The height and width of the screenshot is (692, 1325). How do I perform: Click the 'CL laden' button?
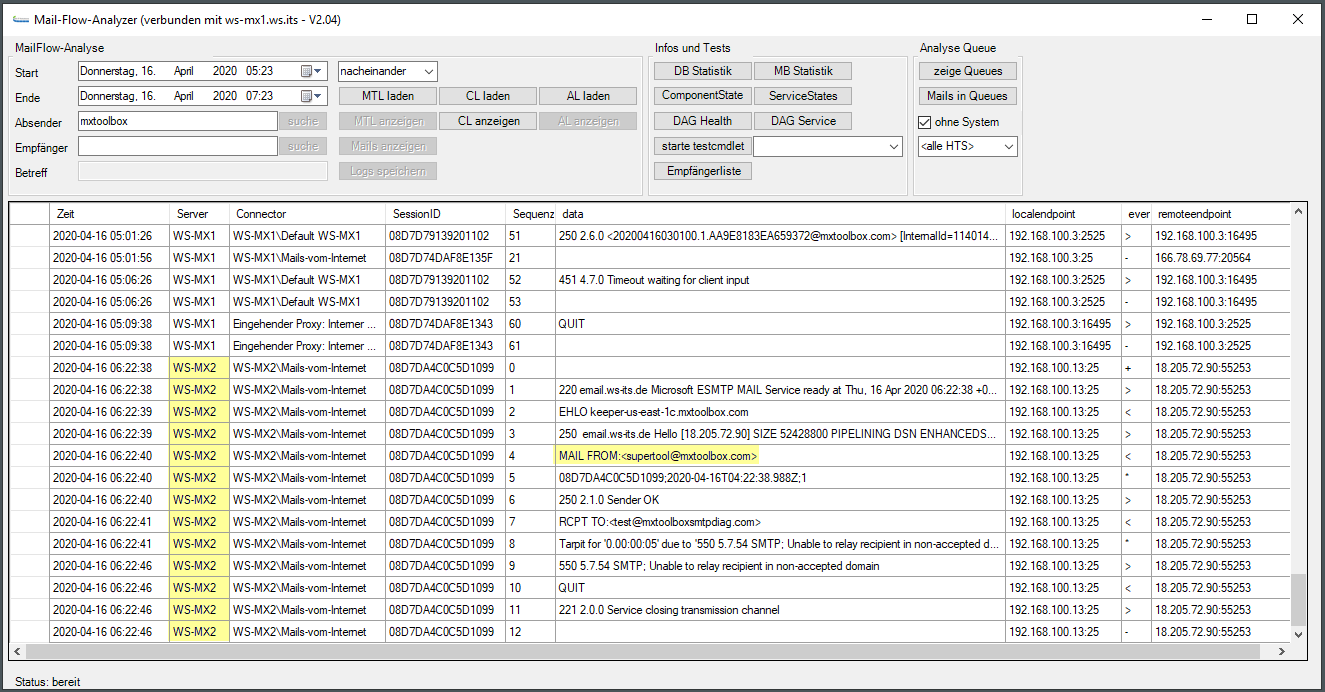point(488,96)
